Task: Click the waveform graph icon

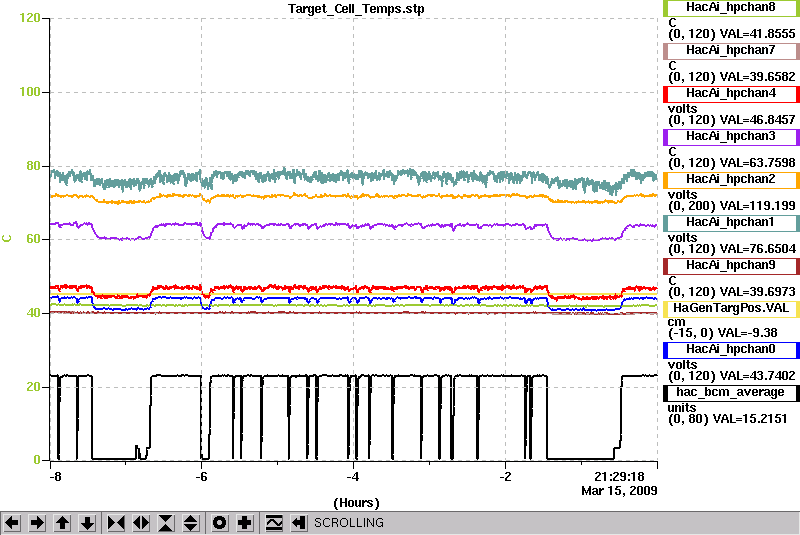Action: [274, 523]
